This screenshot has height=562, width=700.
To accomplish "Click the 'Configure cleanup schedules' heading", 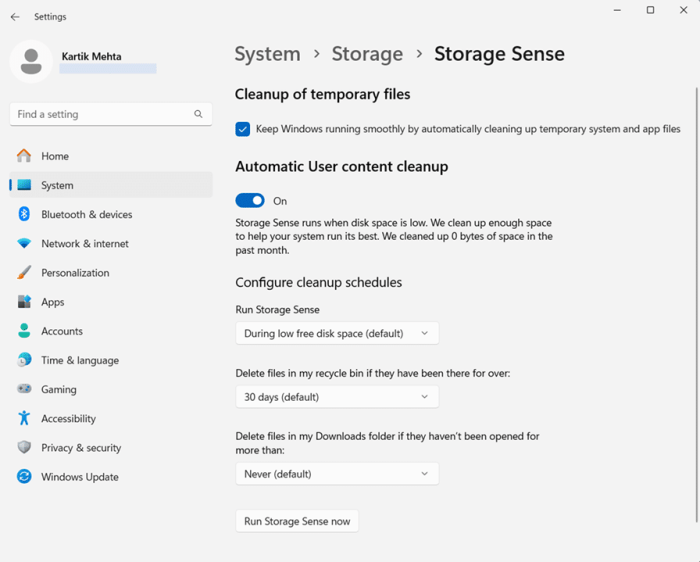I will click(x=318, y=283).
